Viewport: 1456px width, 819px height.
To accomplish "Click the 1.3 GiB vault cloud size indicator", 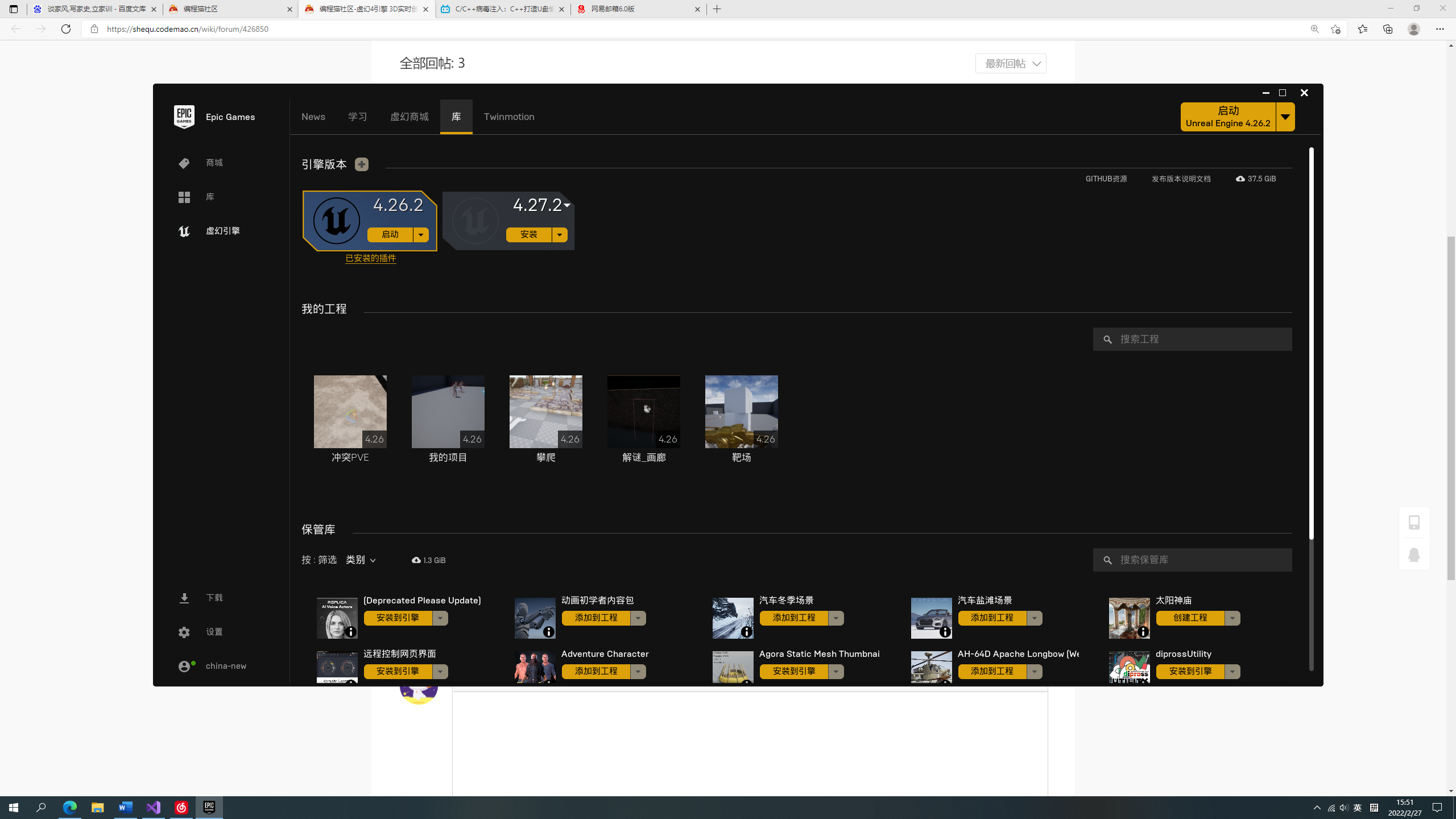I will (429, 560).
